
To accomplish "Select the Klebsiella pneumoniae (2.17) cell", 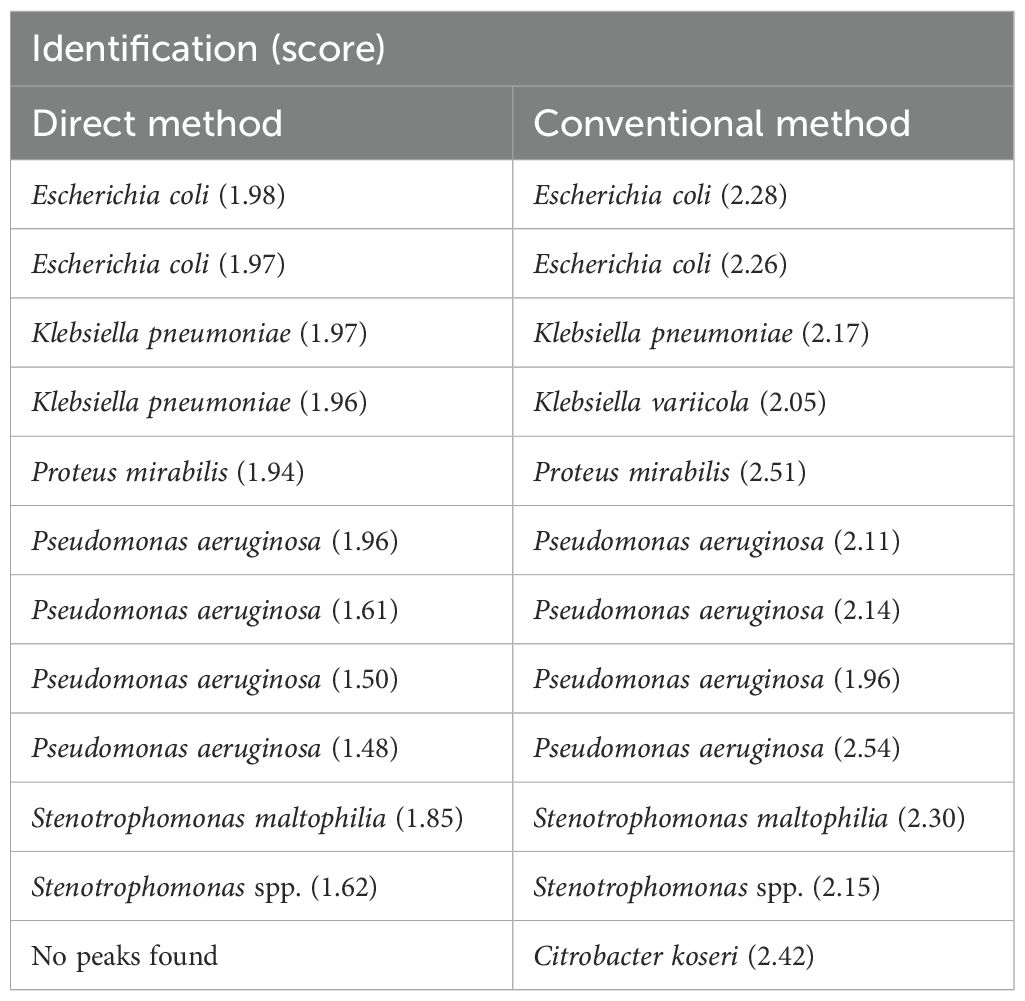I will coord(701,333).
